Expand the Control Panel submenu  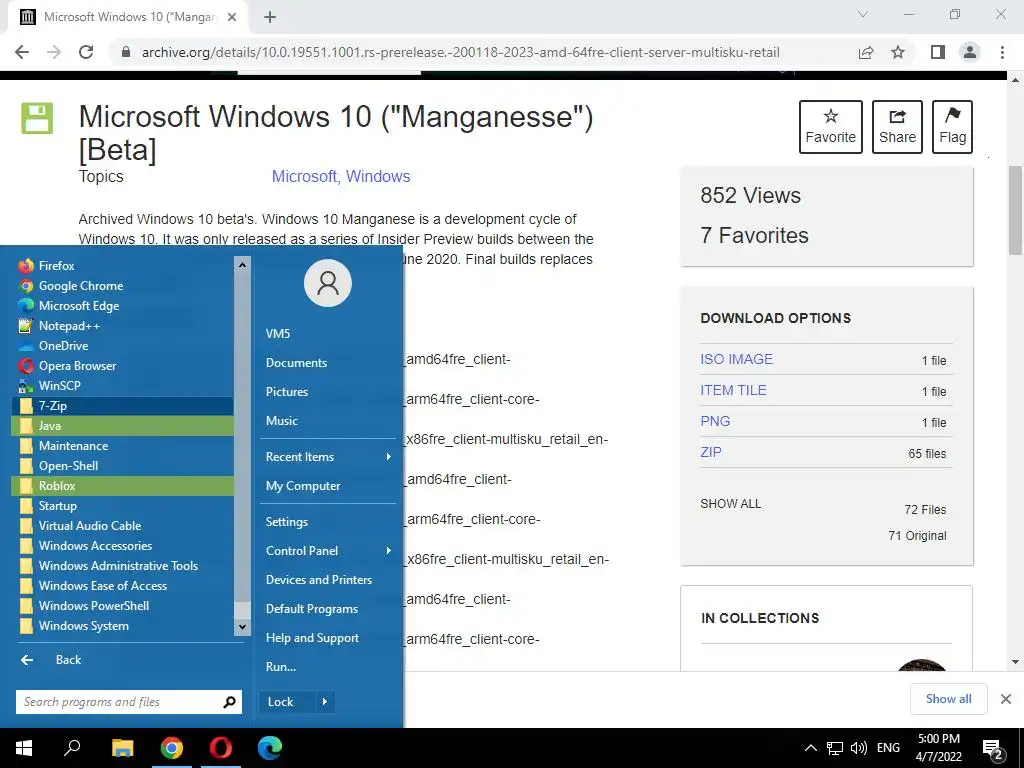[x=328, y=551]
